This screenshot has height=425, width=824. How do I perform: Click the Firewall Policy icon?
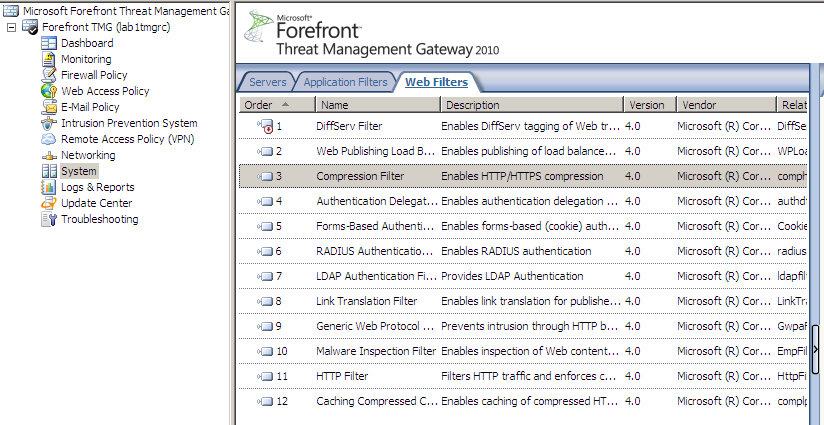[49, 75]
